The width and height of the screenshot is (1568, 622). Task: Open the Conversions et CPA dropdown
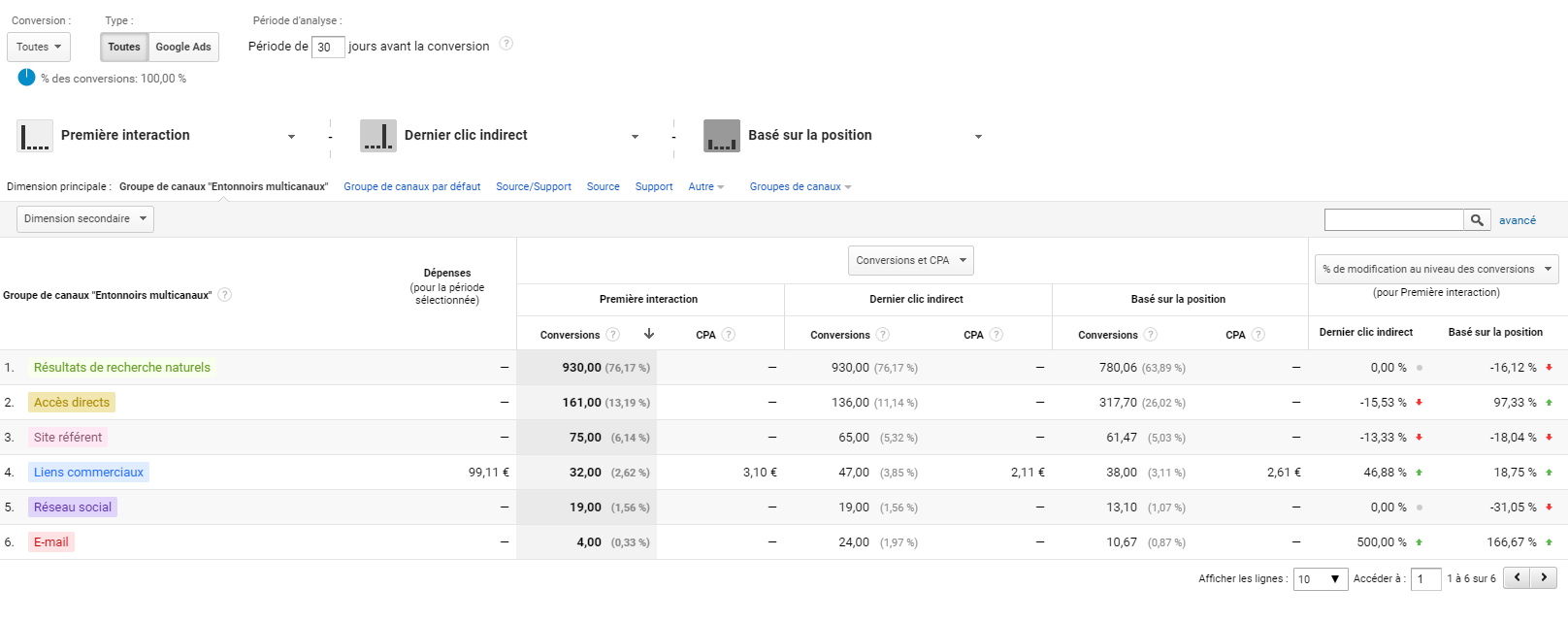[910, 260]
